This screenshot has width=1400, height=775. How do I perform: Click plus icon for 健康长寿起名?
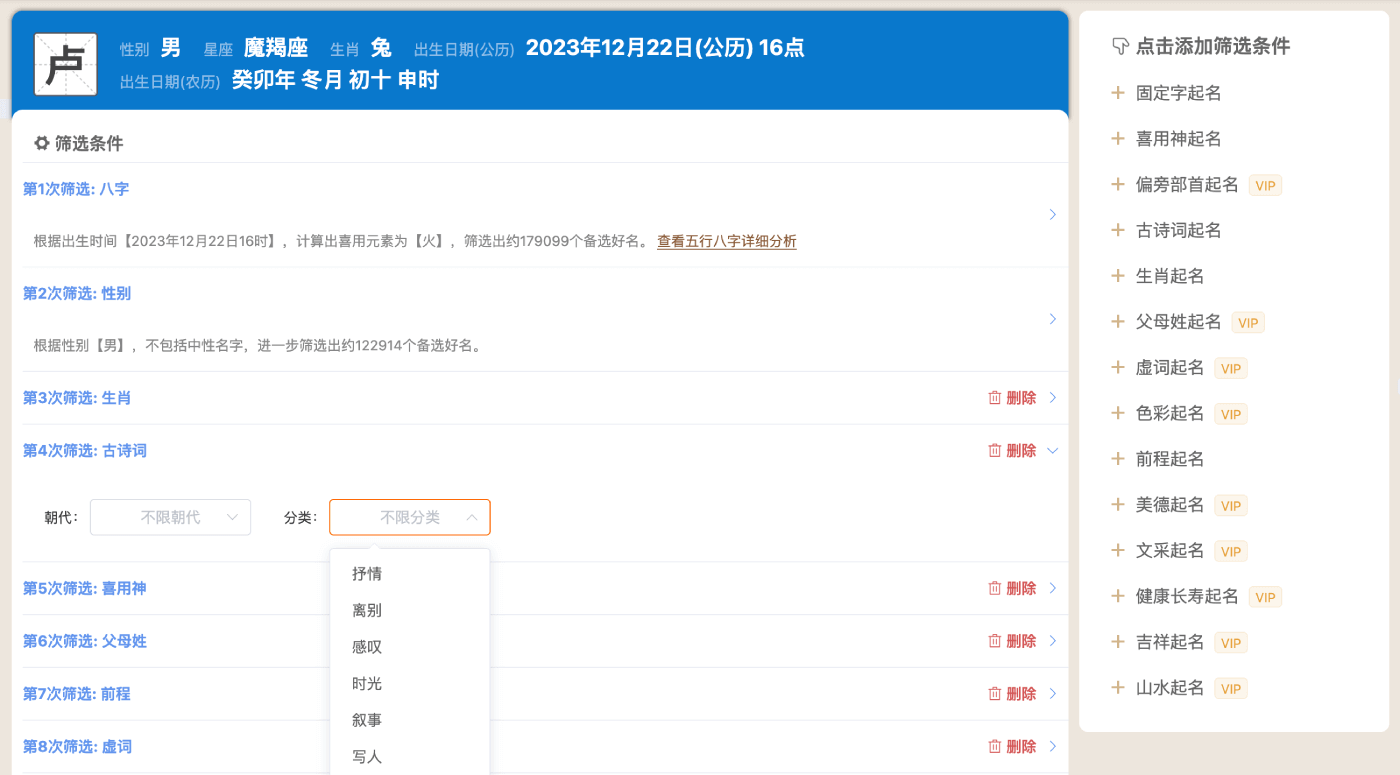point(1118,596)
